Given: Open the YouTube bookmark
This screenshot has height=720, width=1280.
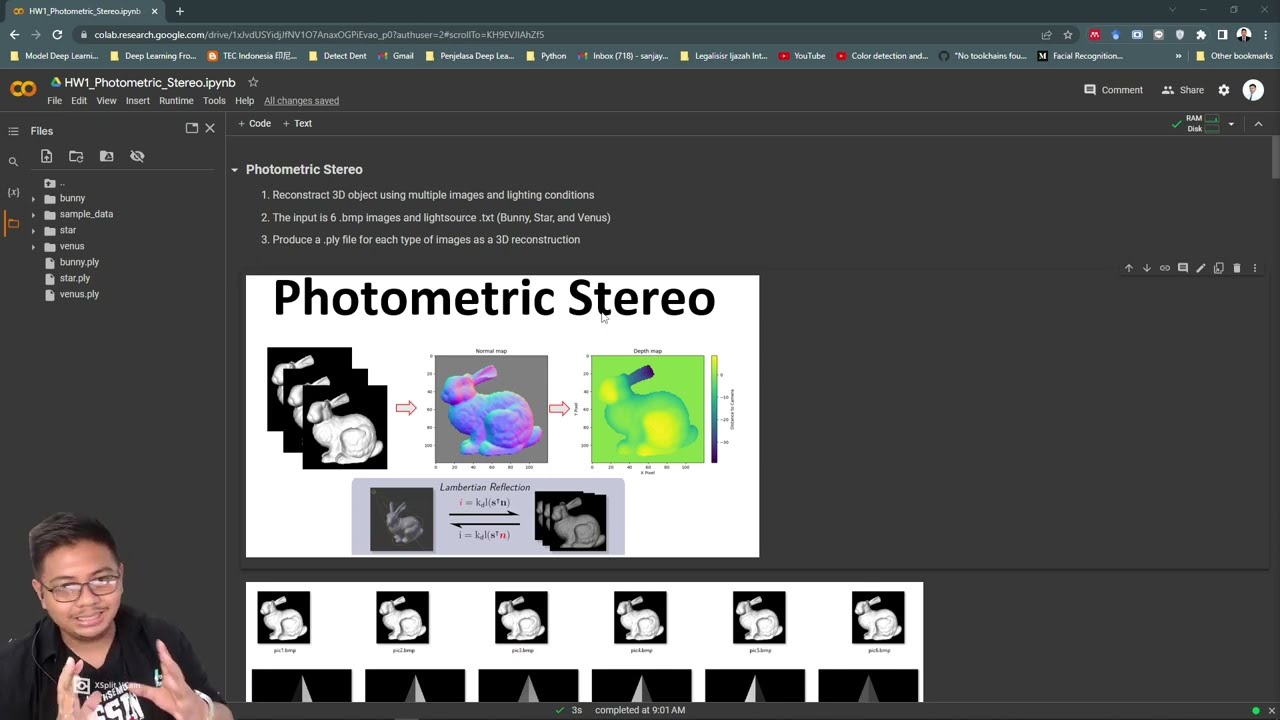Looking at the screenshot, I should tap(802, 56).
